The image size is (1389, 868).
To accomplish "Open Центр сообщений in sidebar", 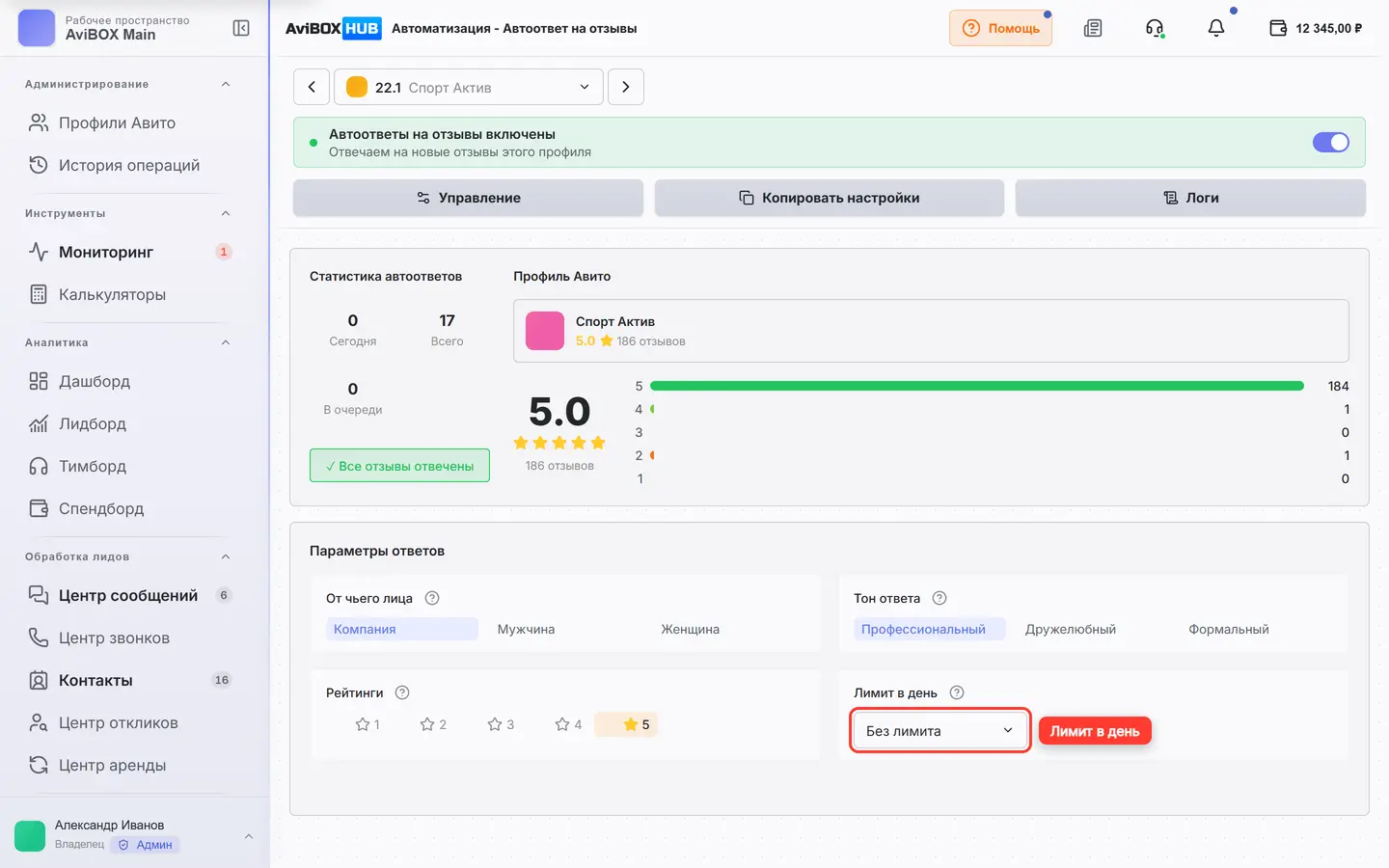I will 130,595.
